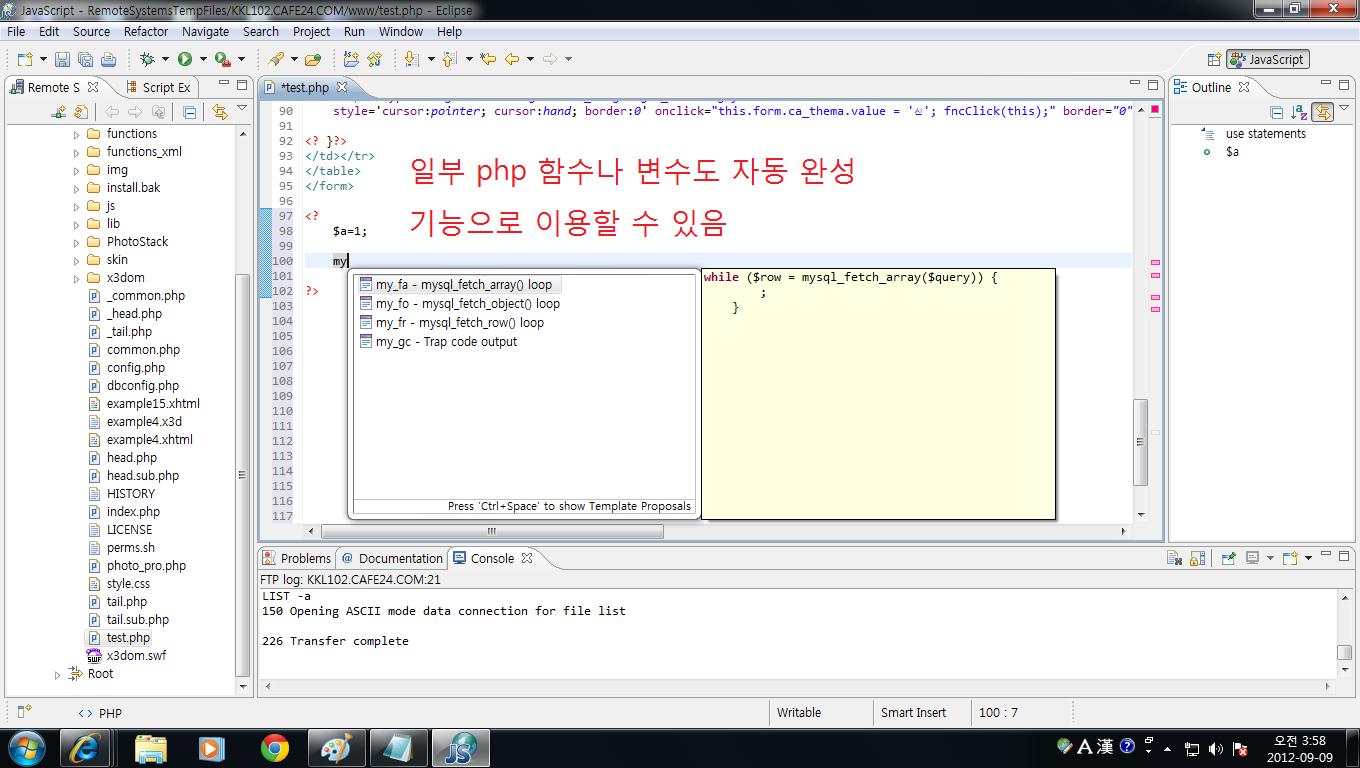Open config.php in the file tree
The width and height of the screenshot is (1360, 768).
point(136,368)
